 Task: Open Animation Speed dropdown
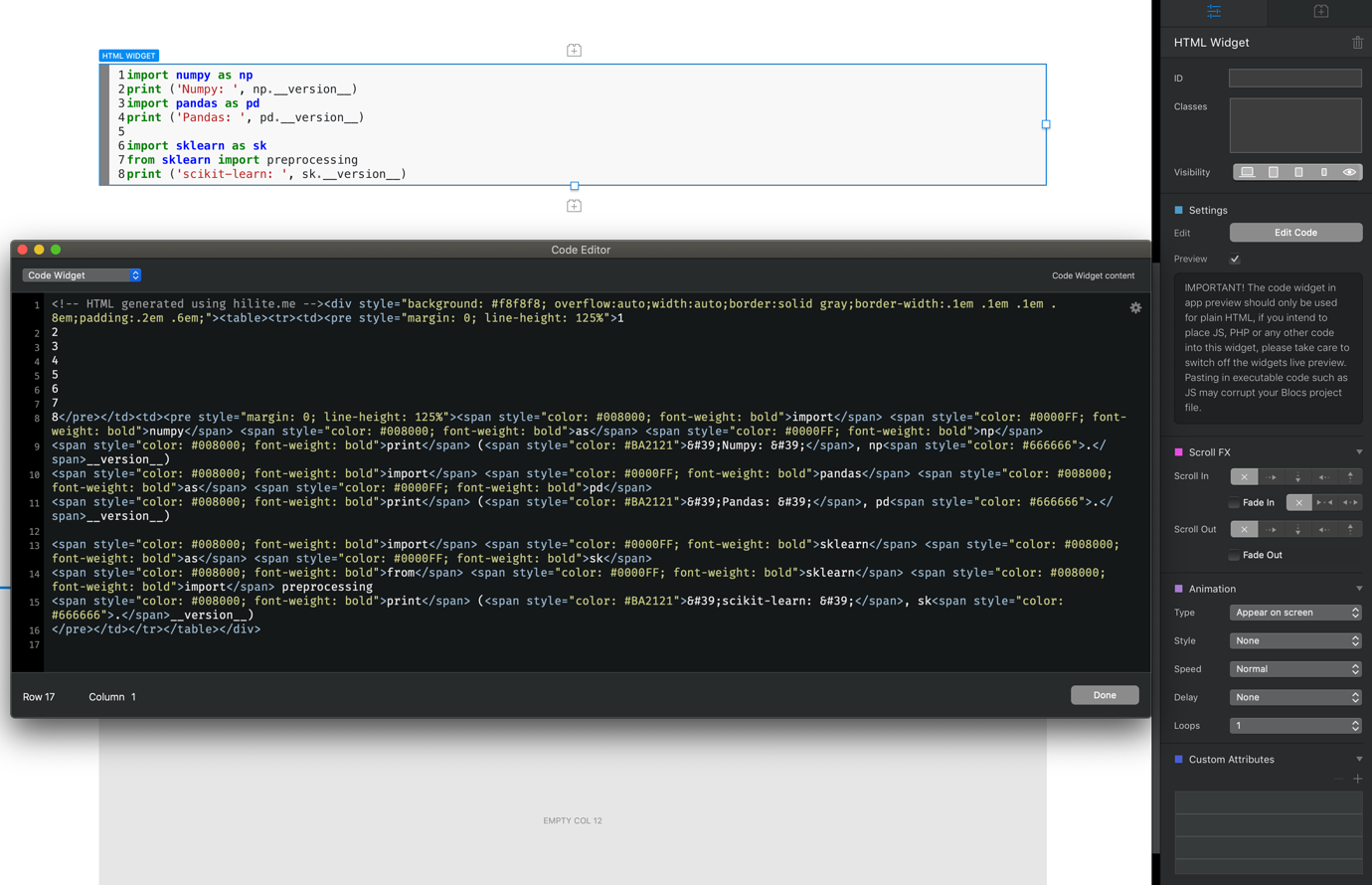(x=1295, y=669)
